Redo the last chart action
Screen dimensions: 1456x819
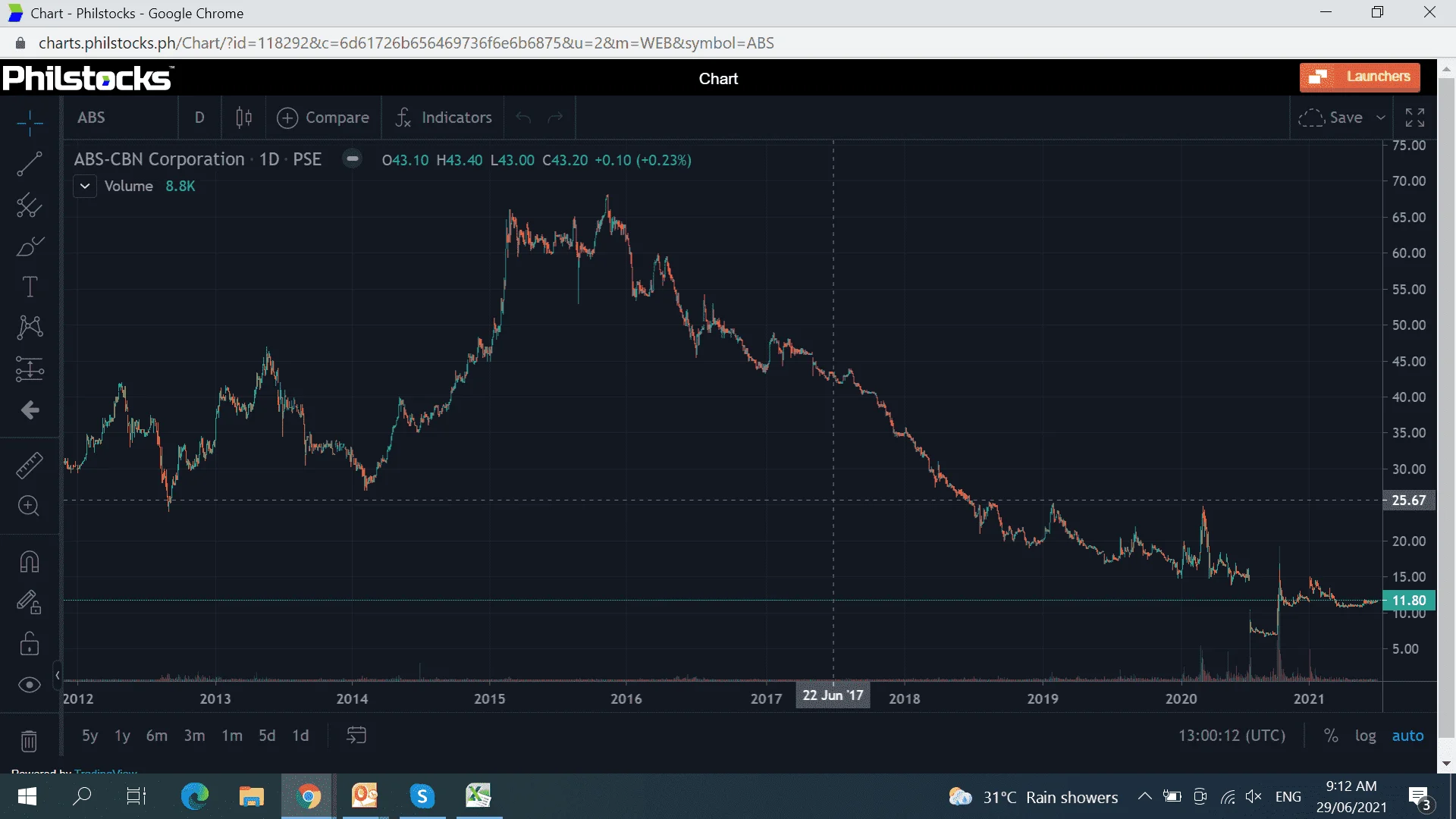[x=556, y=118]
